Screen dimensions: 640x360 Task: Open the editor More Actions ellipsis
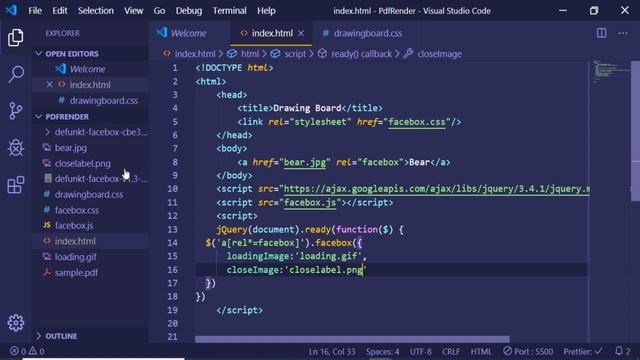(622, 33)
